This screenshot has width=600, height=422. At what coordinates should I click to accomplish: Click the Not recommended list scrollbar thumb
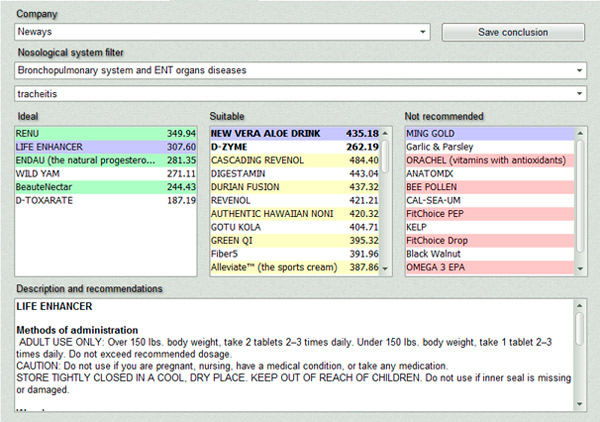point(580,196)
